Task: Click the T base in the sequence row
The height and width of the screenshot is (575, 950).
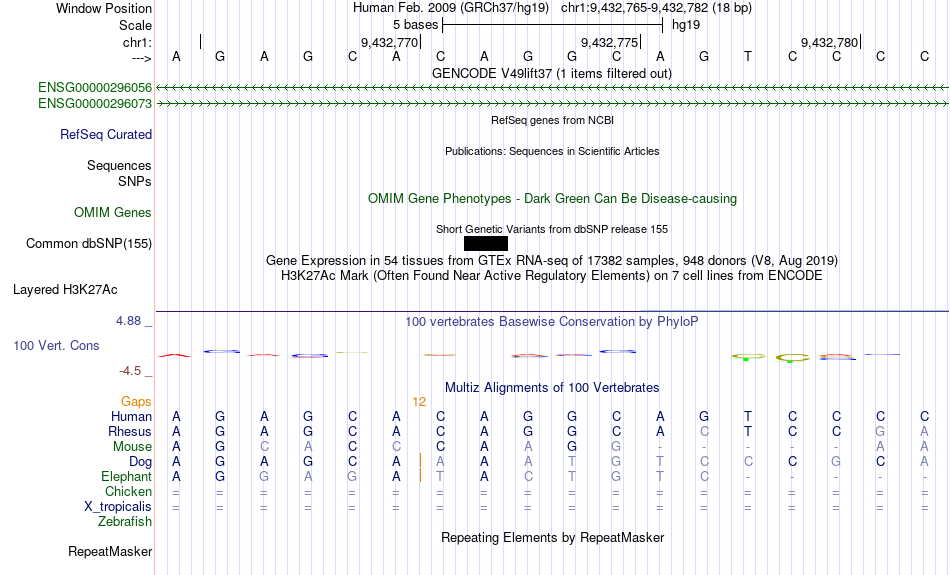Action: (x=748, y=56)
